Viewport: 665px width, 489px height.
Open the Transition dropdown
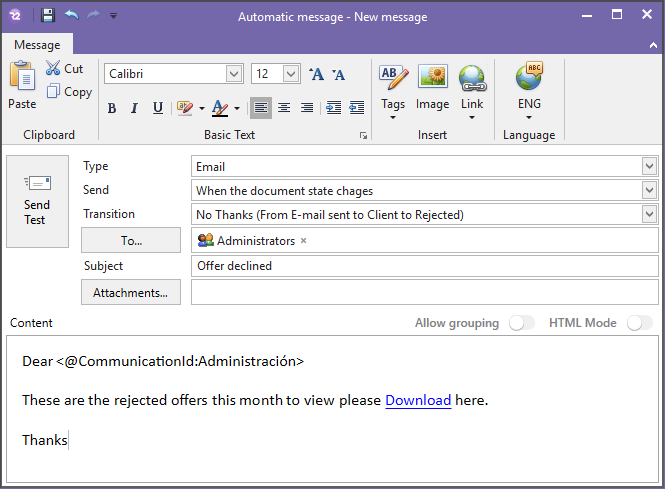pos(649,214)
